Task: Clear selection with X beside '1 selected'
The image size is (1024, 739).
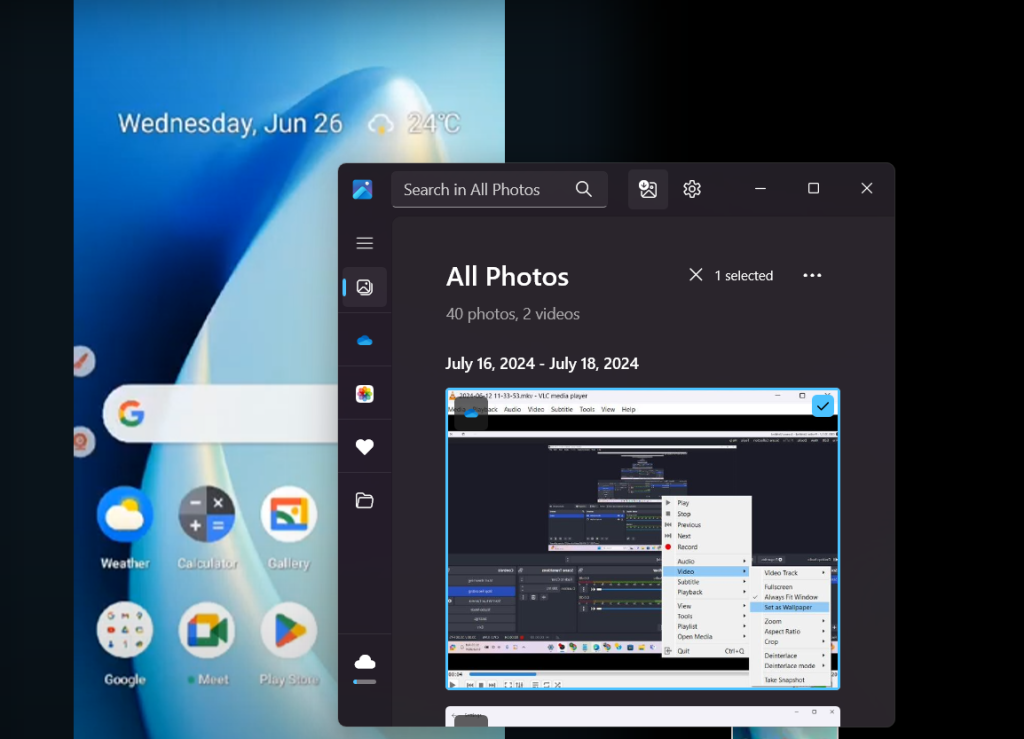Action: pyautogui.click(x=696, y=275)
